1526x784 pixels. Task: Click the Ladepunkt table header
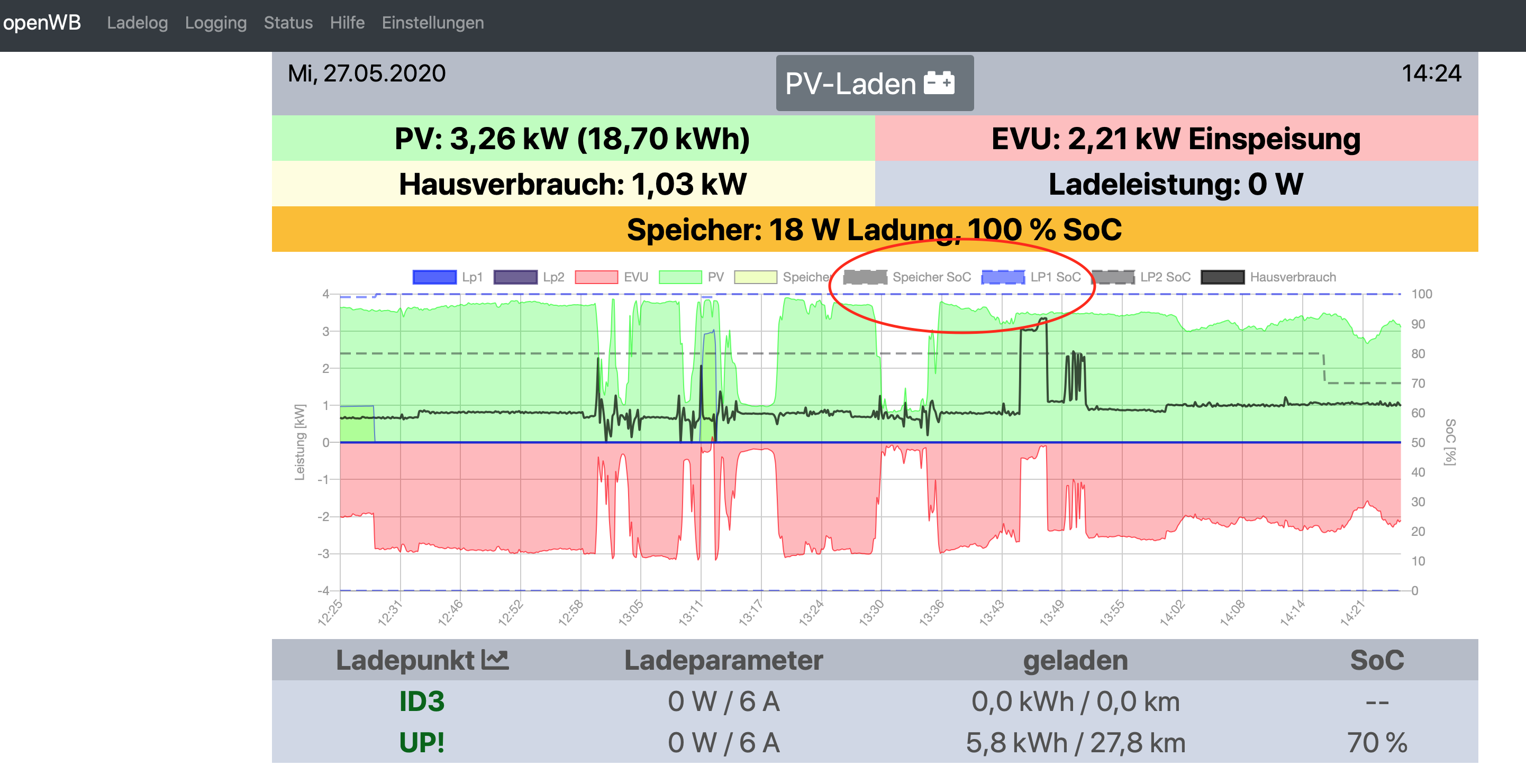coord(405,660)
